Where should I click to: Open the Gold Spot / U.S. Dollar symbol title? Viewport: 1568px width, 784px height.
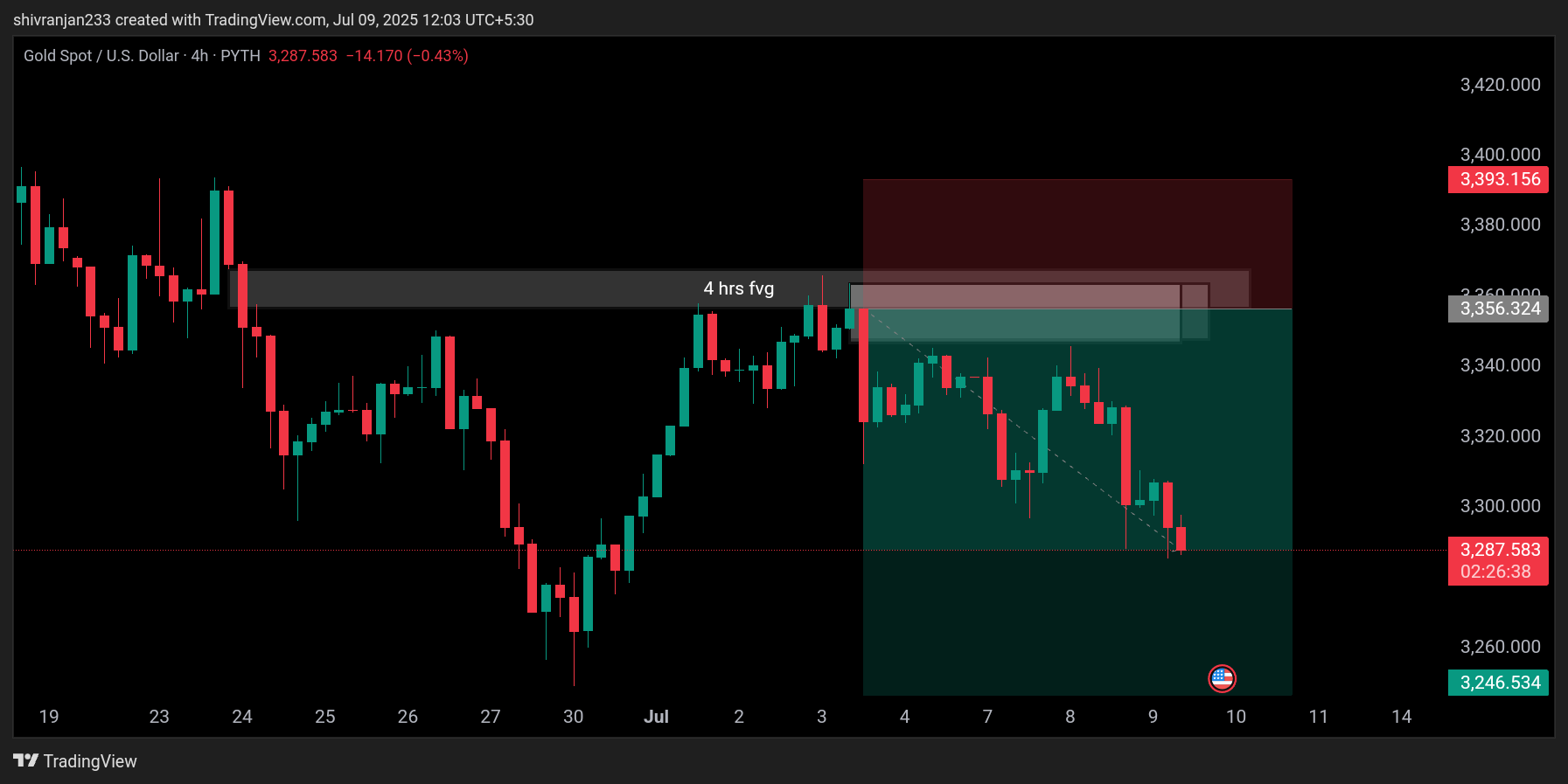(x=101, y=56)
